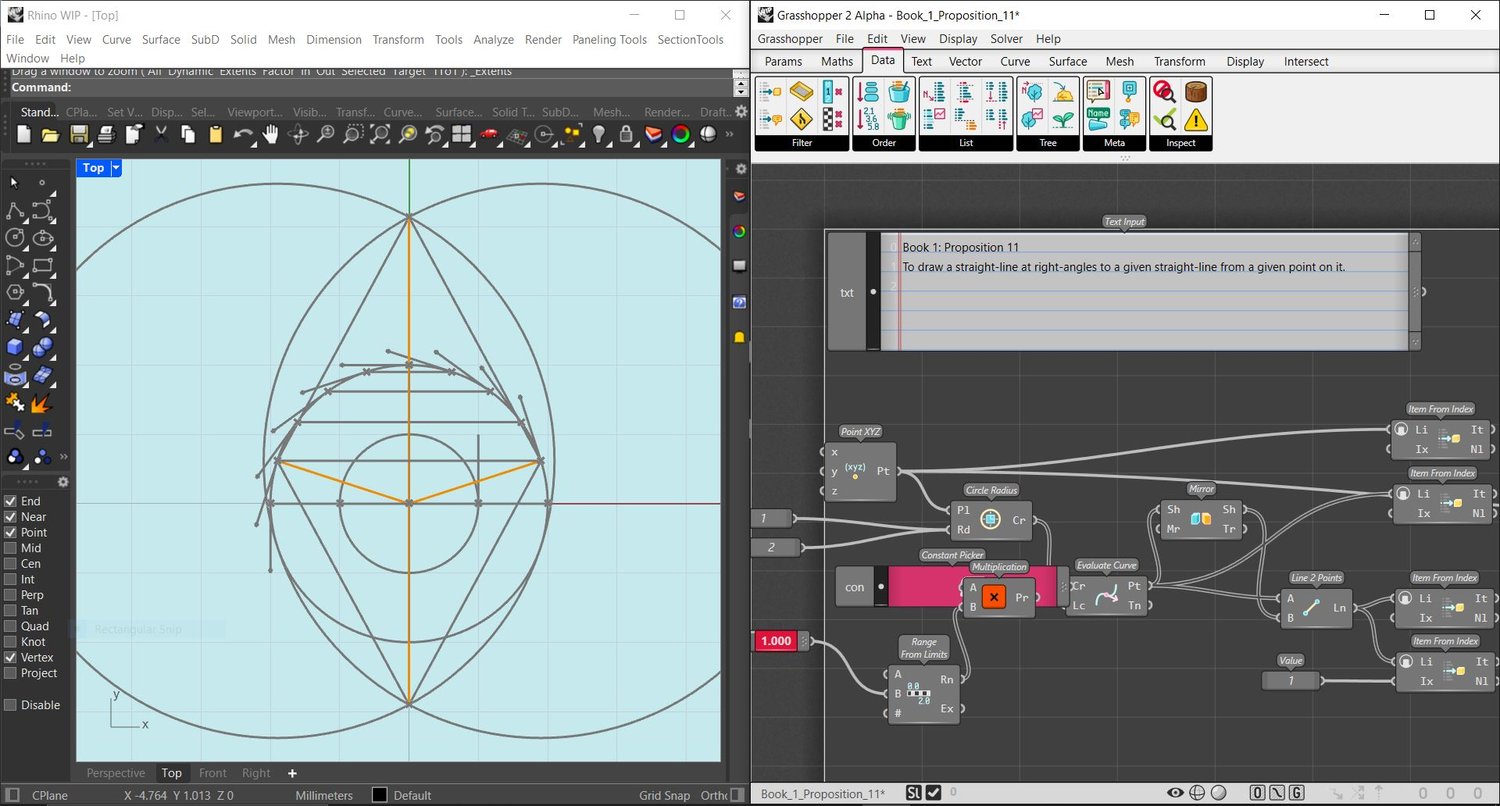Enable the Quad osnap checkbox
Viewport: 1500px width, 806px height.
tap(10, 626)
